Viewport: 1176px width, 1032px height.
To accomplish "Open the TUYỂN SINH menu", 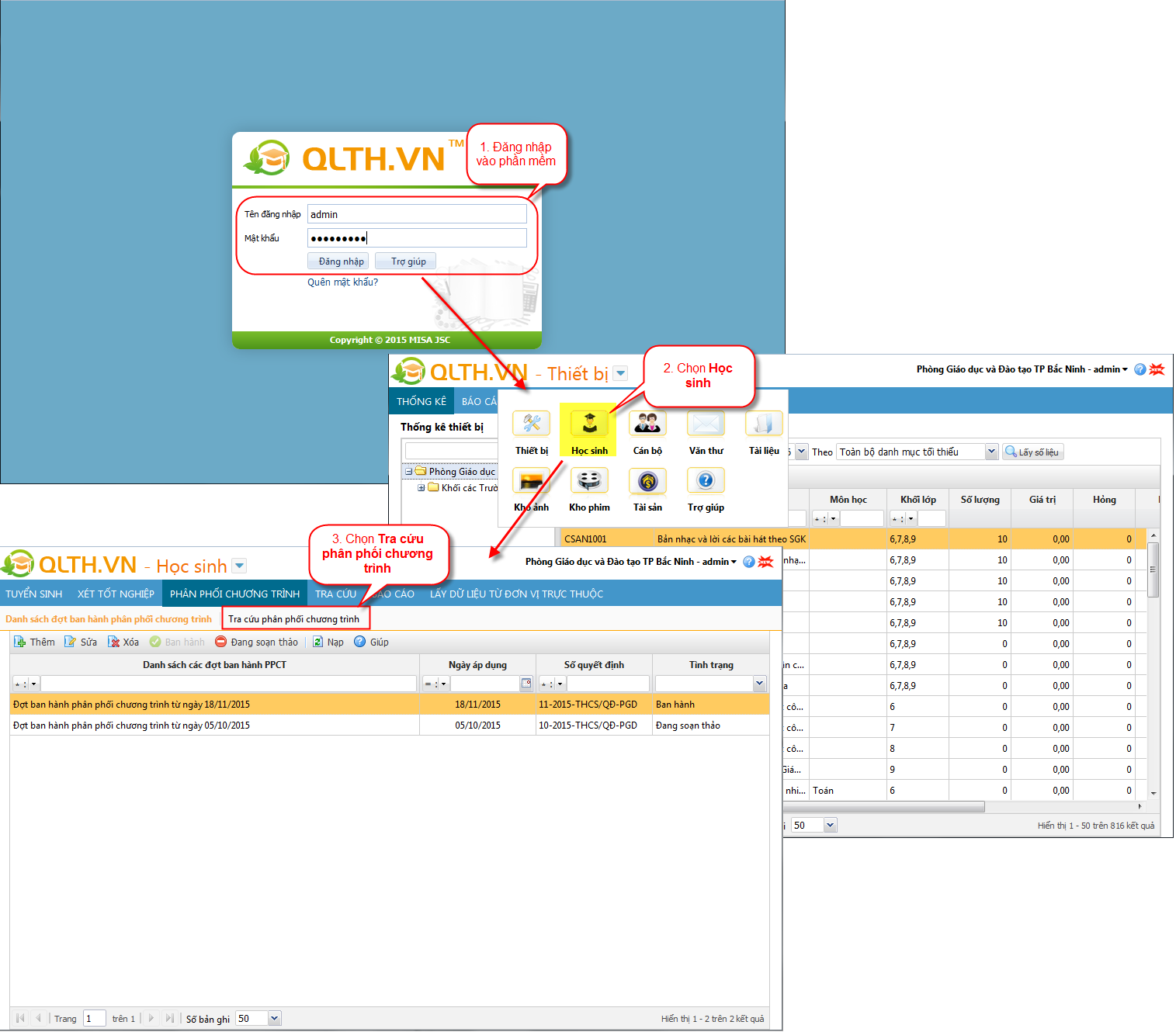I will (x=34, y=594).
